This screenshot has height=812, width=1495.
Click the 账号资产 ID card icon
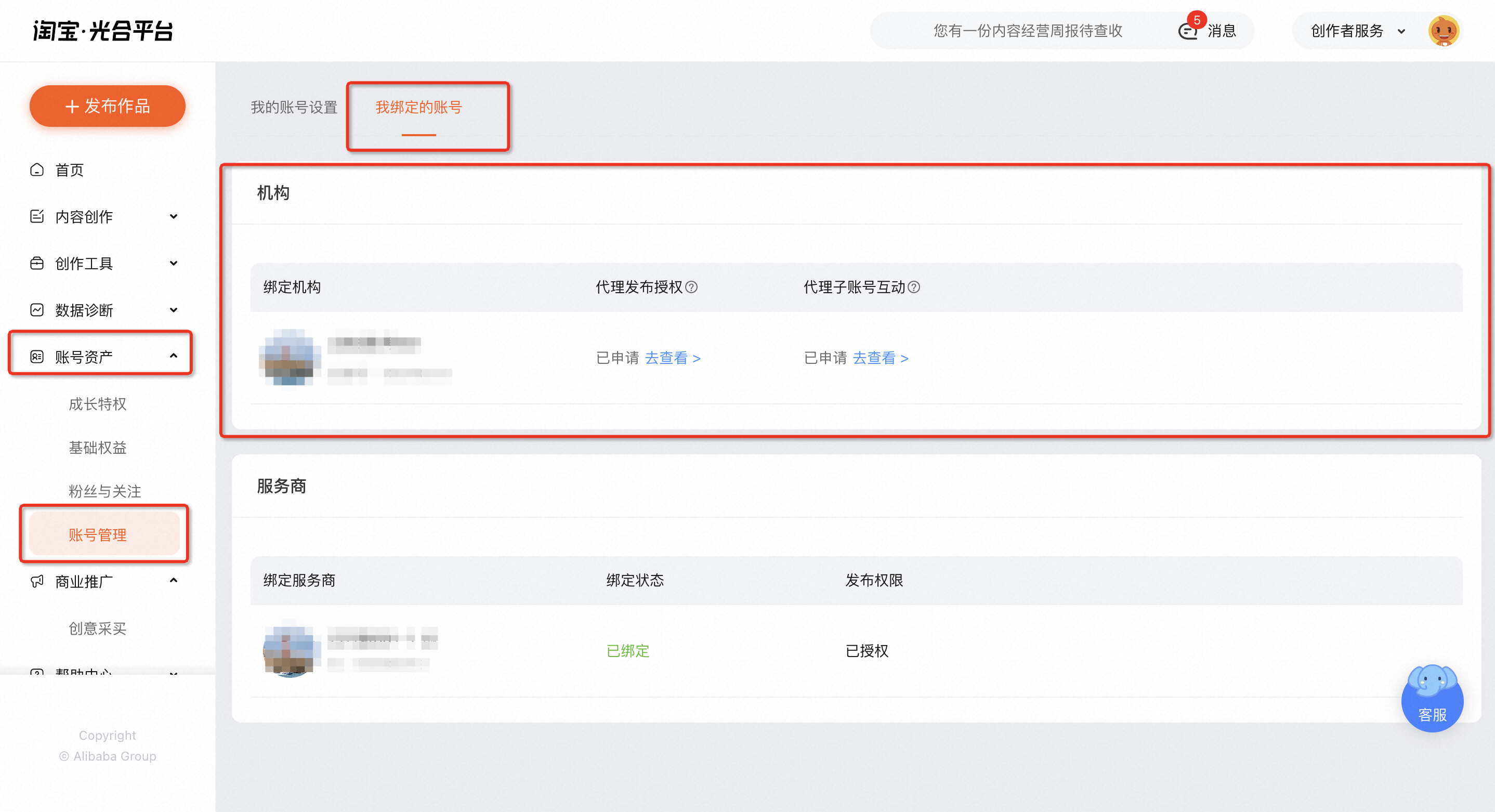point(36,357)
